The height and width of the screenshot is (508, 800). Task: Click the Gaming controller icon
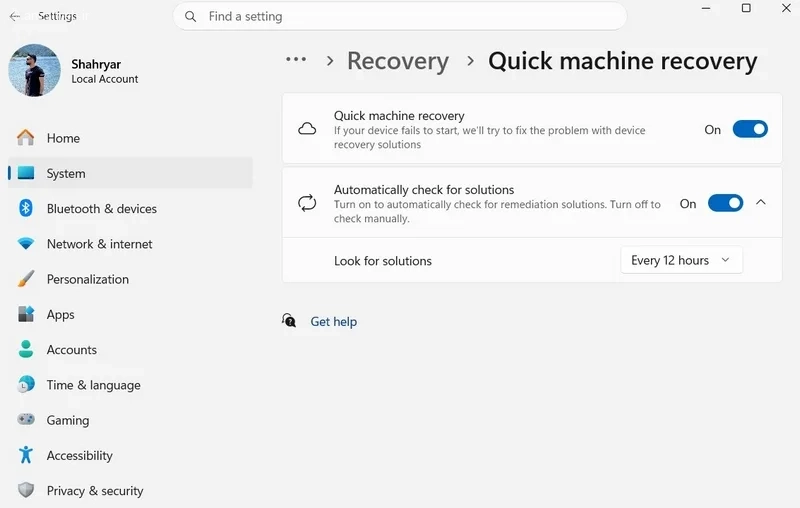[26, 419]
